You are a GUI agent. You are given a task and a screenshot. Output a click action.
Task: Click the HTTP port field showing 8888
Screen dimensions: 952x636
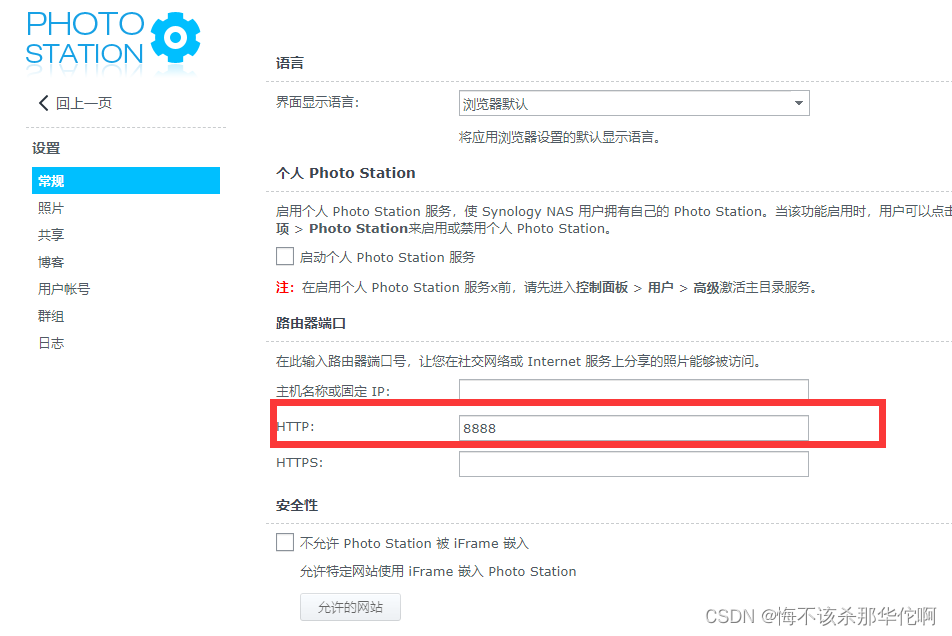(x=634, y=428)
